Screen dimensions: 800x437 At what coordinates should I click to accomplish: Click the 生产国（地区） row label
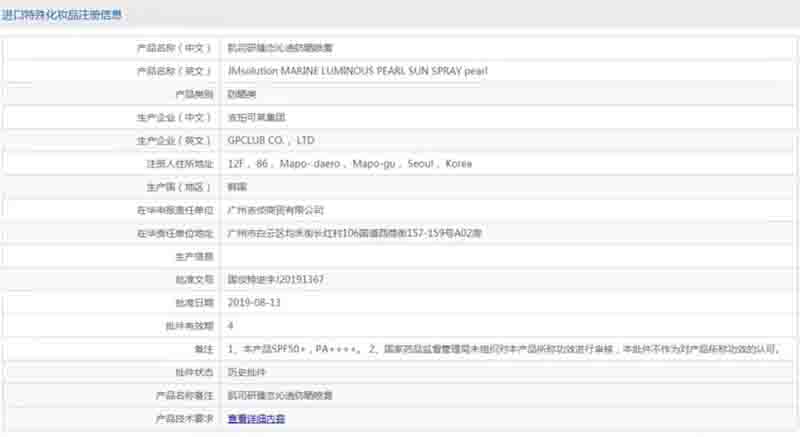(179, 187)
